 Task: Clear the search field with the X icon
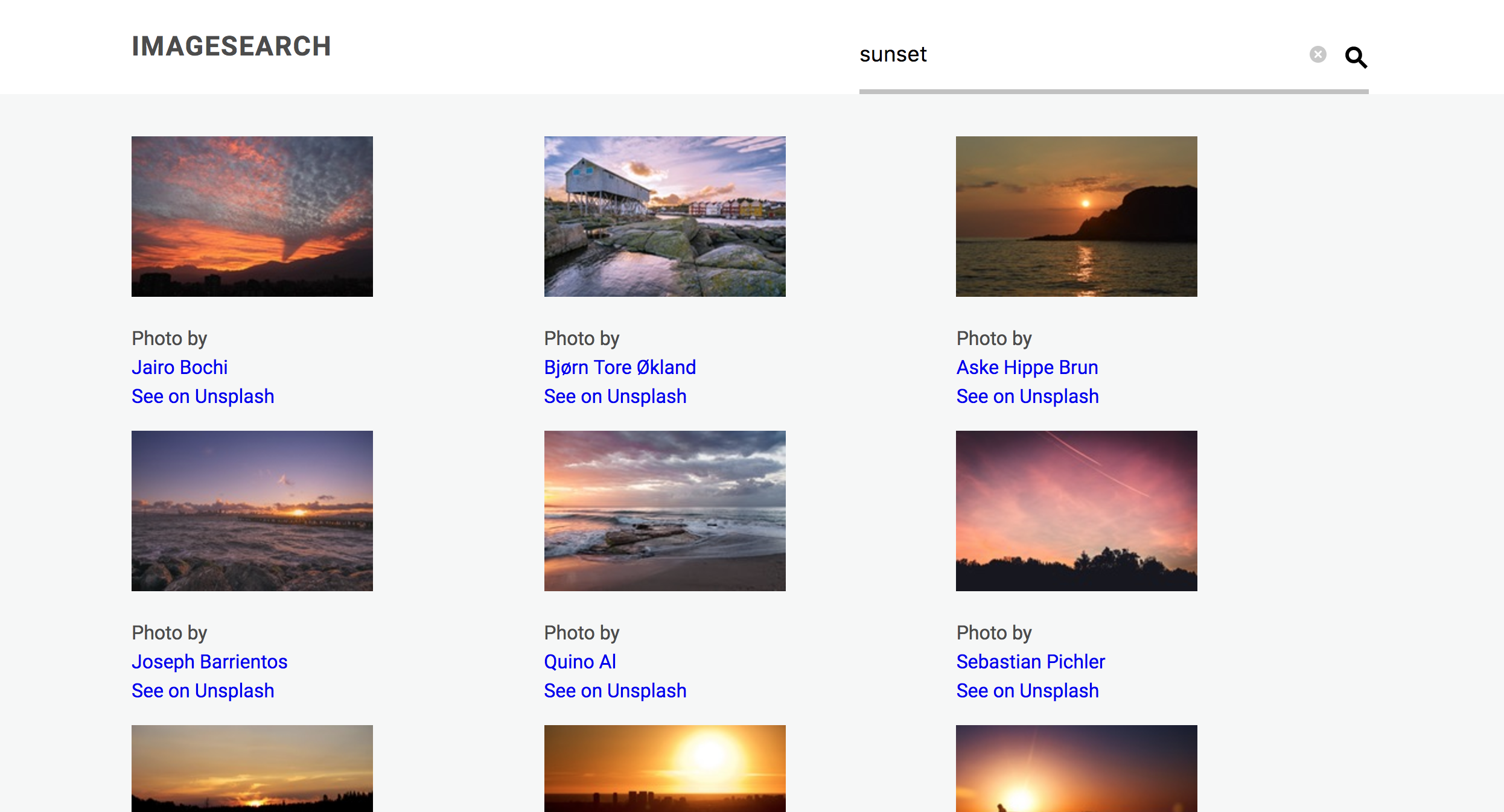tap(1318, 55)
